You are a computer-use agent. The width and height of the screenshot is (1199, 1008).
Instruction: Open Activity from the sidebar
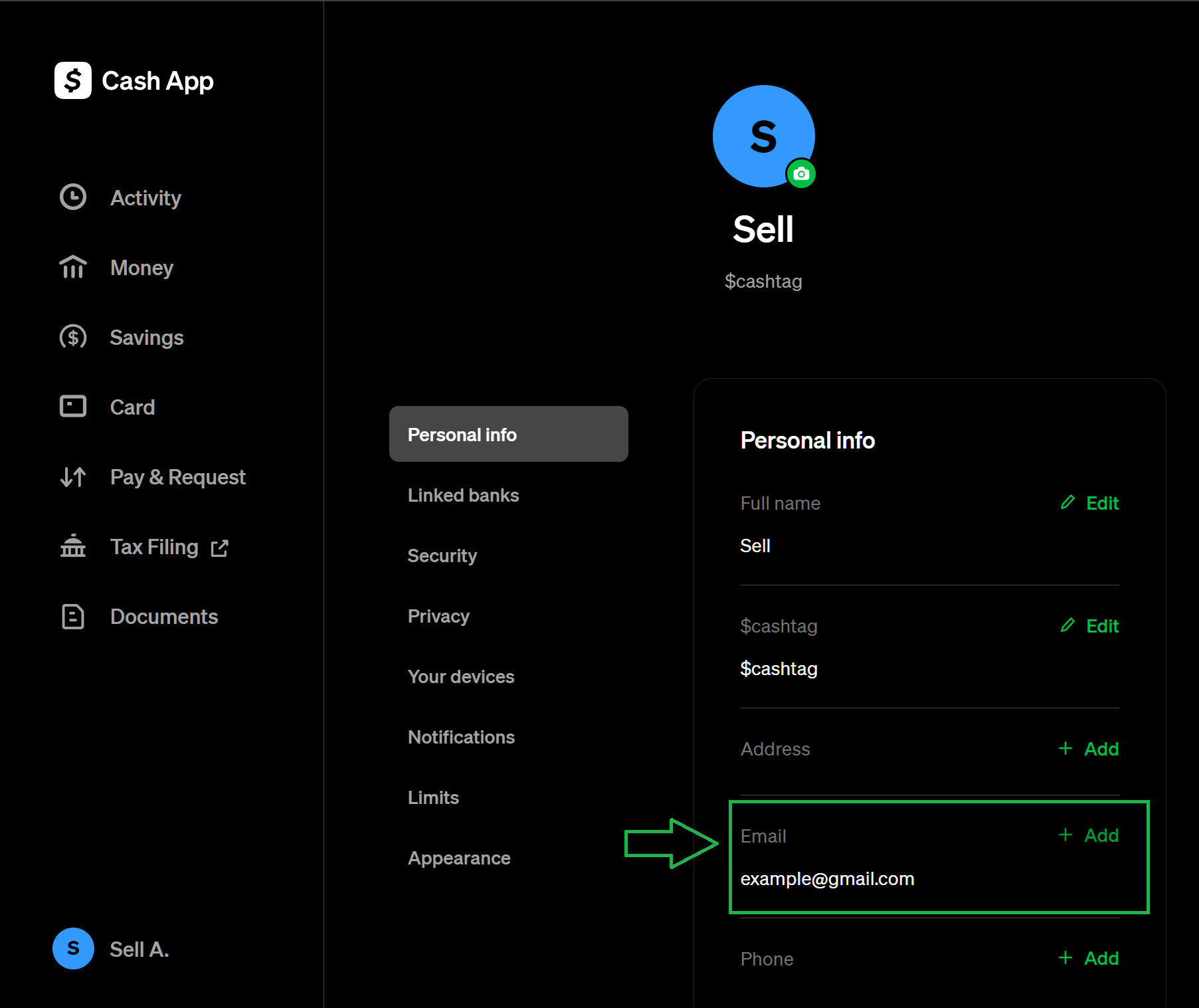145,197
